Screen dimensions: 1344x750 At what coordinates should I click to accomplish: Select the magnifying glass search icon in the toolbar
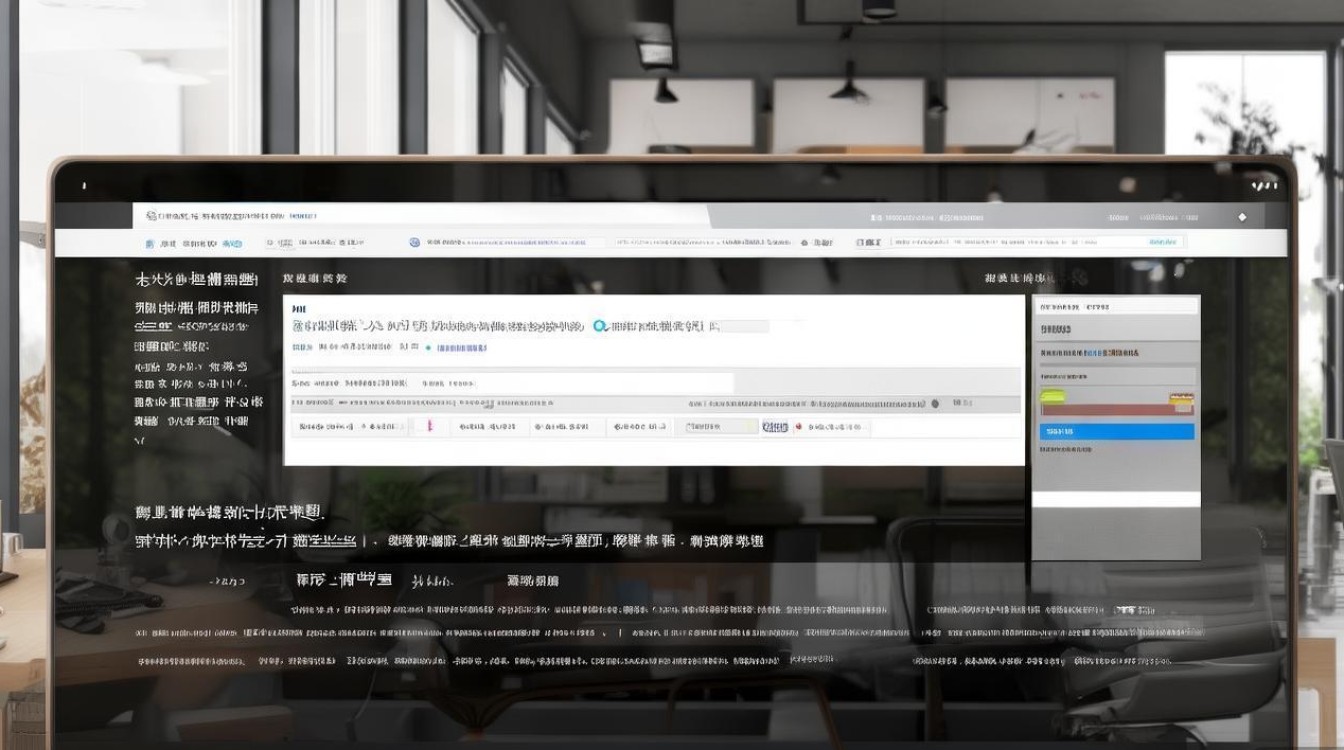[x=268, y=241]
